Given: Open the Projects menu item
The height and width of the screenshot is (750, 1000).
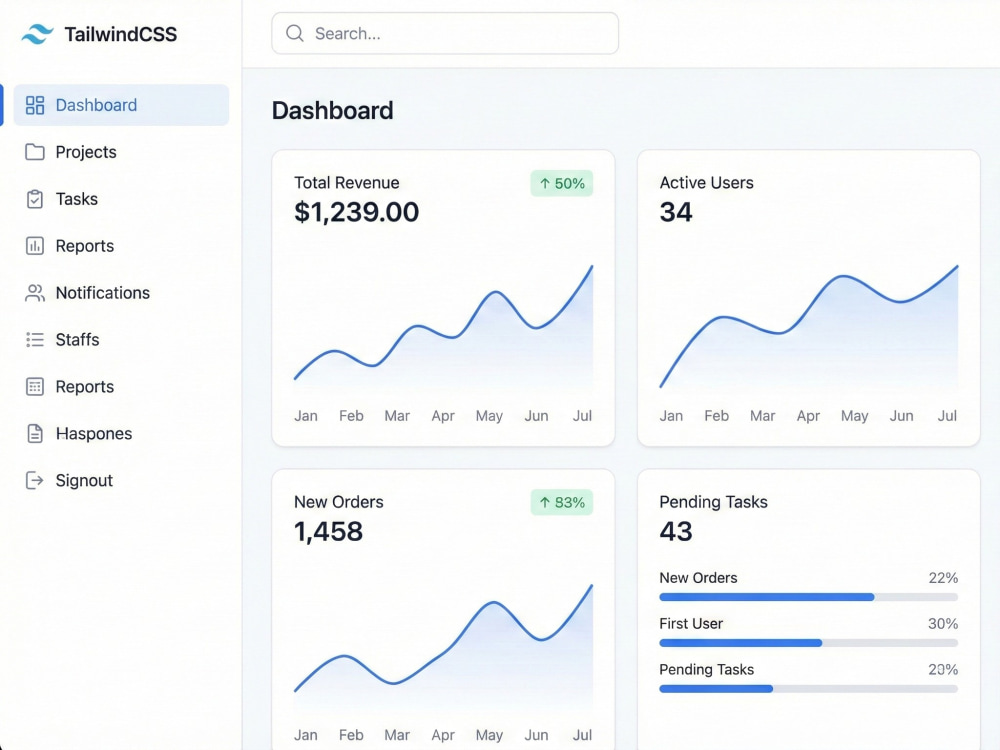Looking at the screenshot, I should pyautogui.click(x=121, y=152).
